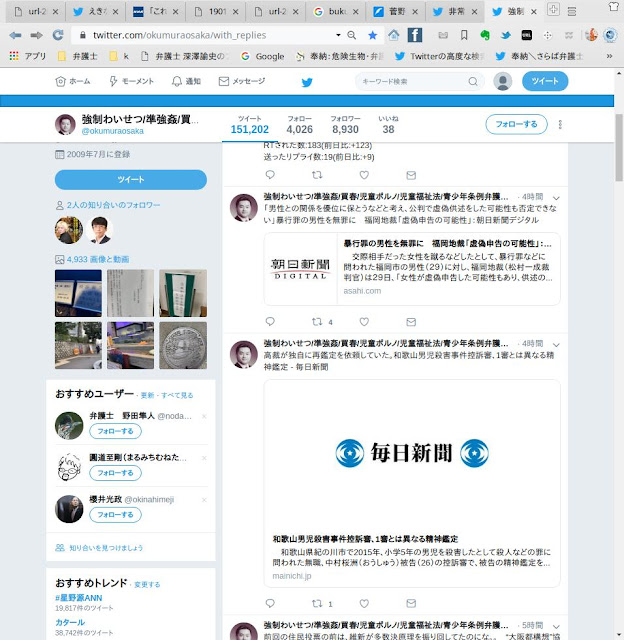Click the page vertical scrollbar thumb
This screenshot has height=640, width=624.
click(619, 147)
